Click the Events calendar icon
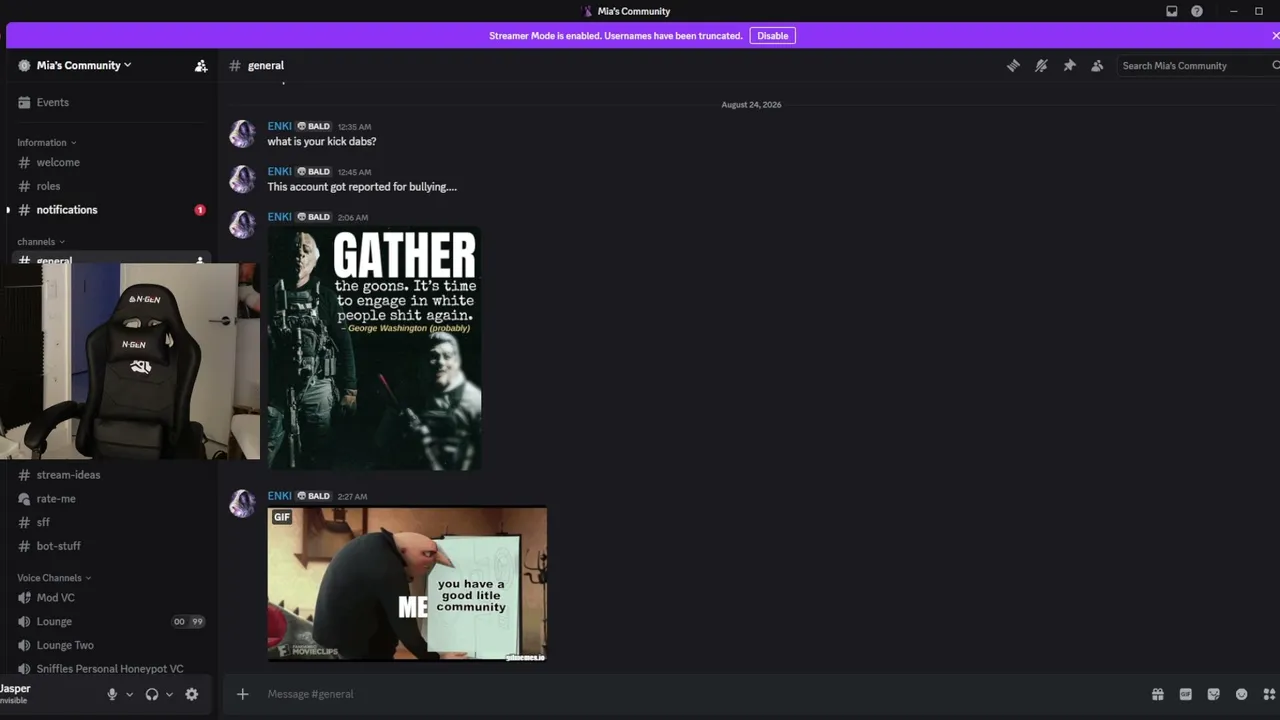 (24, 102)
